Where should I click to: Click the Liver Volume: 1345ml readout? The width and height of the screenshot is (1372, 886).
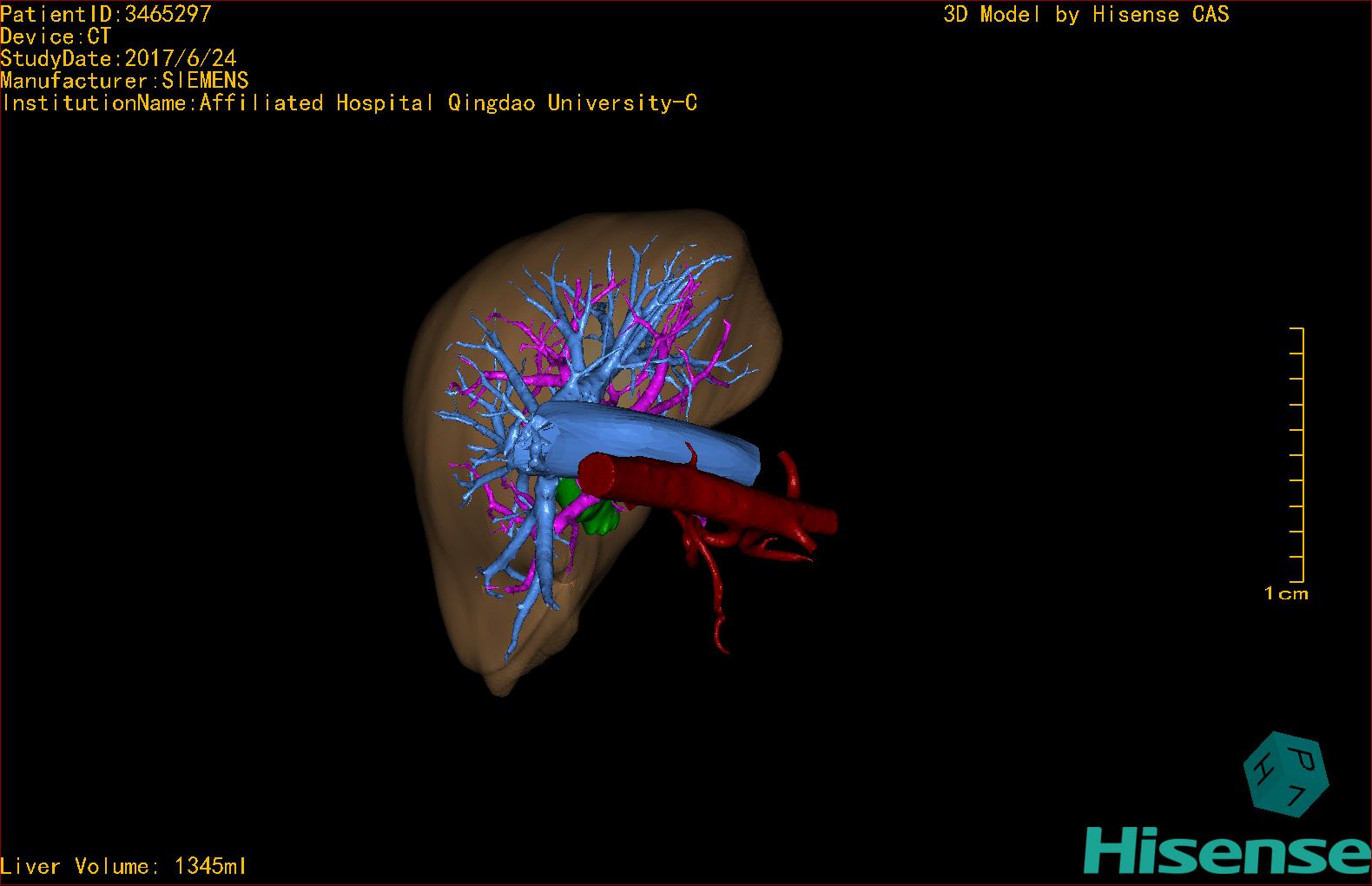[123, 866]
